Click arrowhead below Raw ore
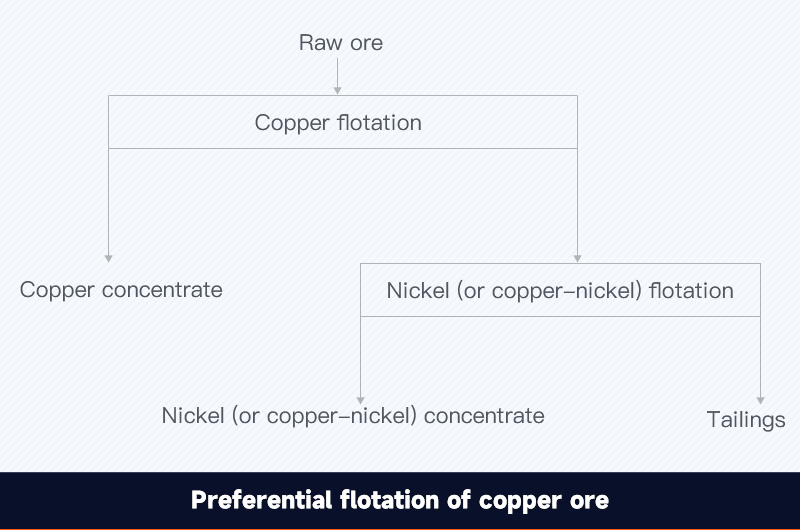The height and width of the screenshot is (530, 800). click(x=337, y=91)
